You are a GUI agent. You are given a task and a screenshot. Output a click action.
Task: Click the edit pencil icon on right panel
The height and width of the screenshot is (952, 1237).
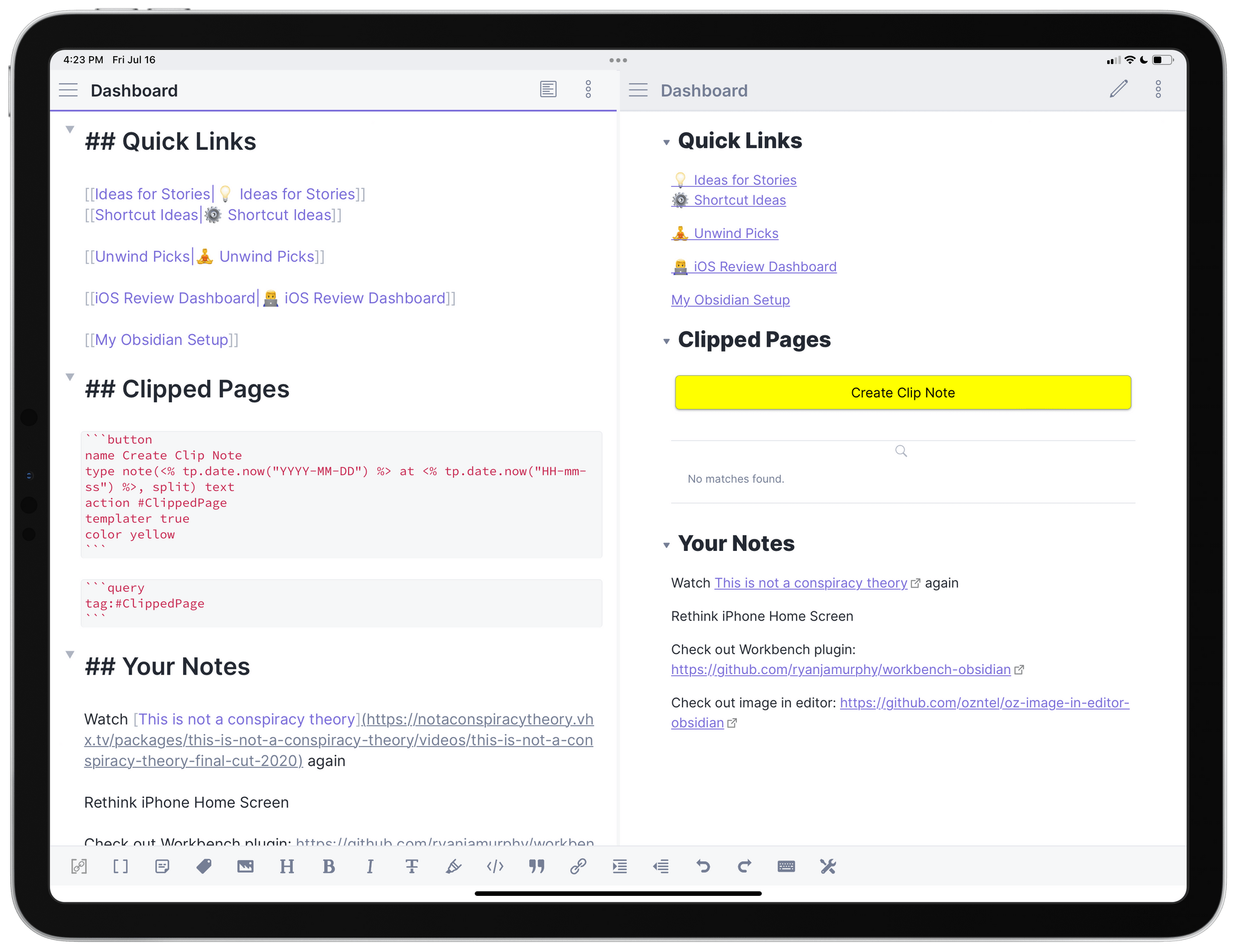click(x=1116, y=90)
